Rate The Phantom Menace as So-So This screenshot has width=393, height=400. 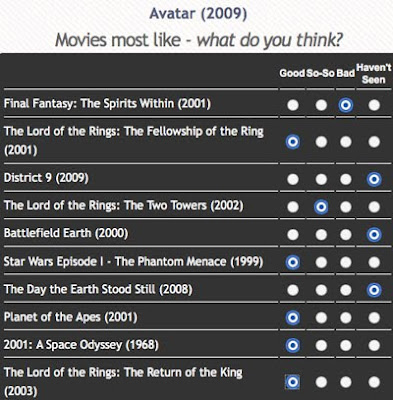tap(321, 262)
